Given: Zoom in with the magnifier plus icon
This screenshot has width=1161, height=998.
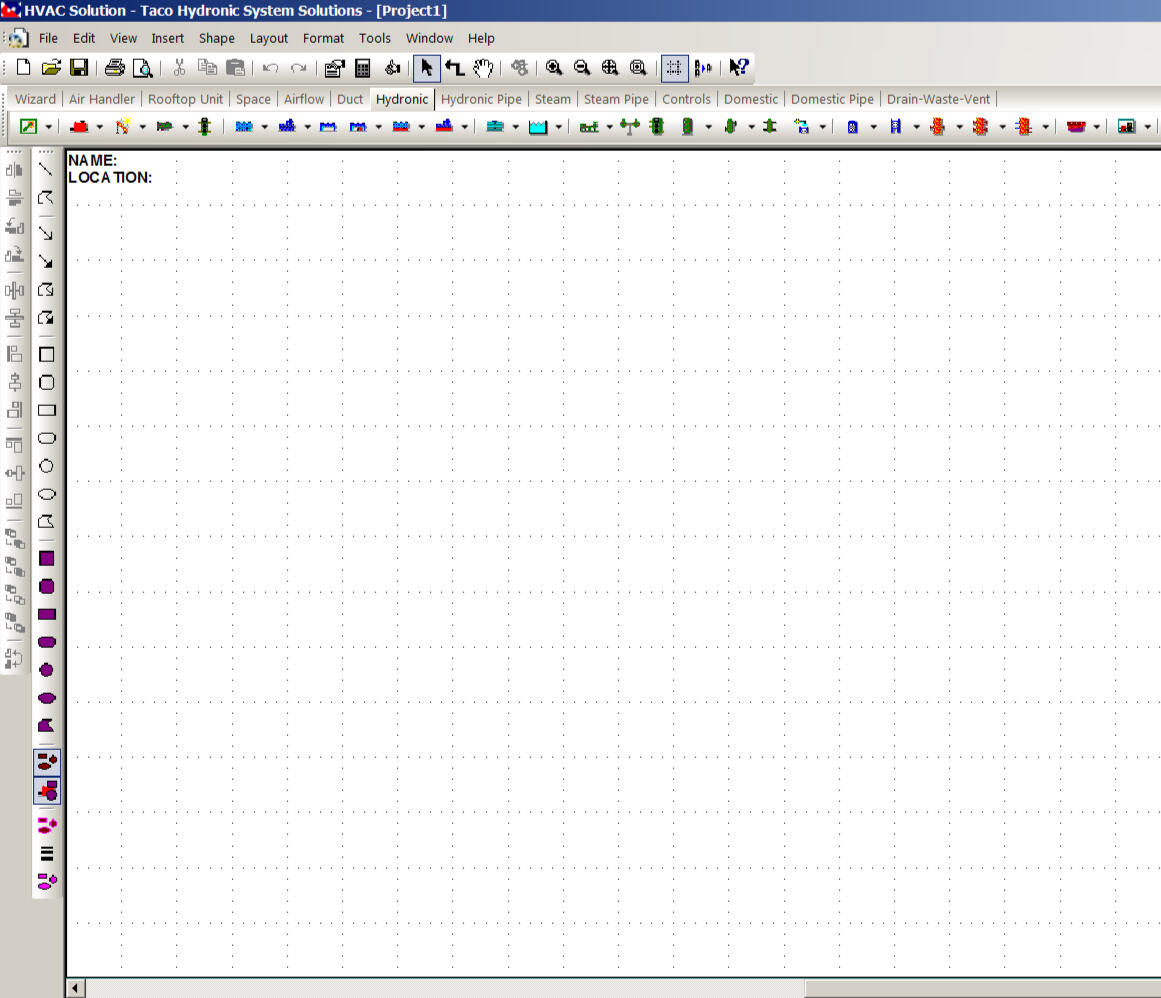Looking at the screenshot, I should [554, 67].
